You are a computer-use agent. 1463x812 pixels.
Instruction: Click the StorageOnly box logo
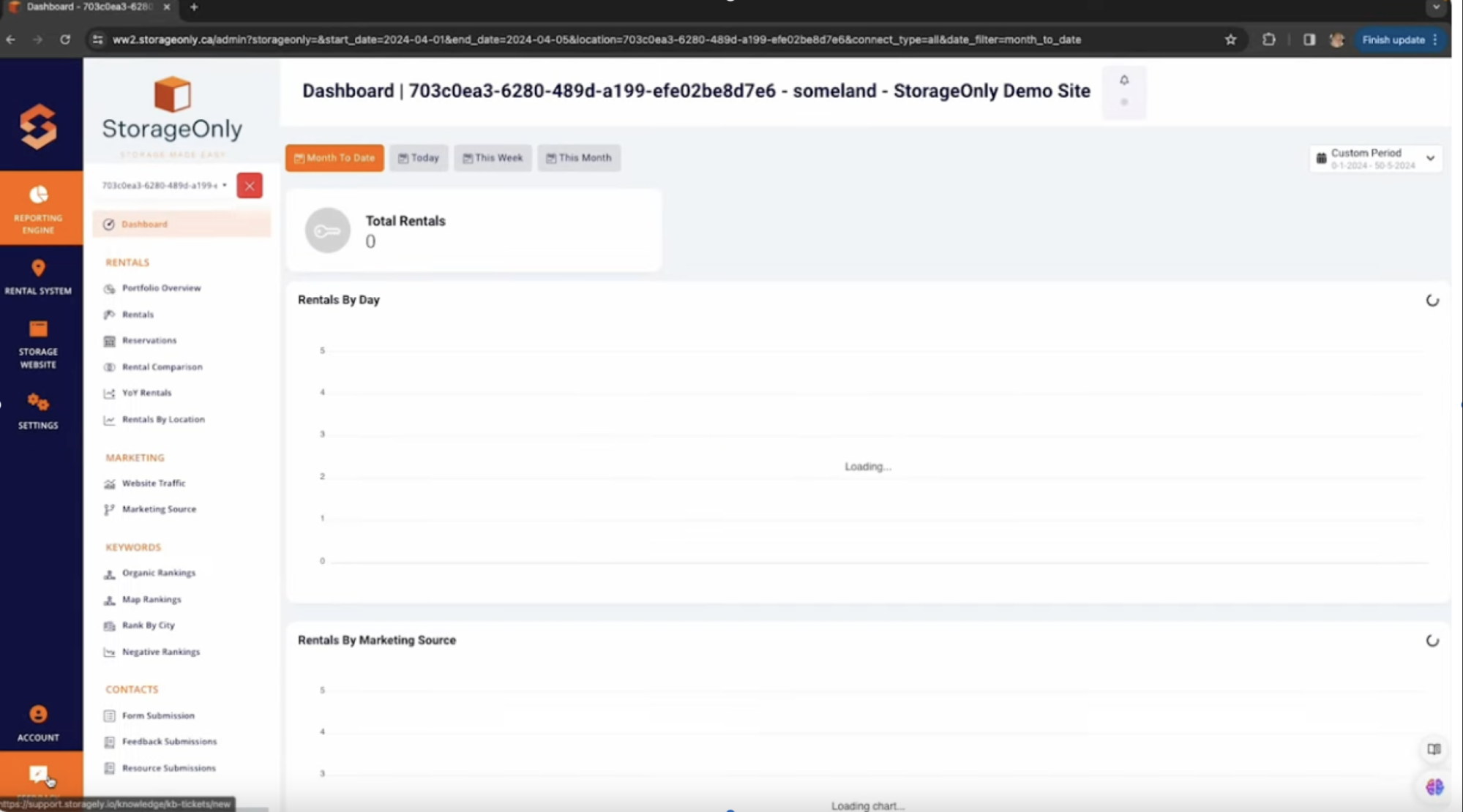tap(173, 94)
